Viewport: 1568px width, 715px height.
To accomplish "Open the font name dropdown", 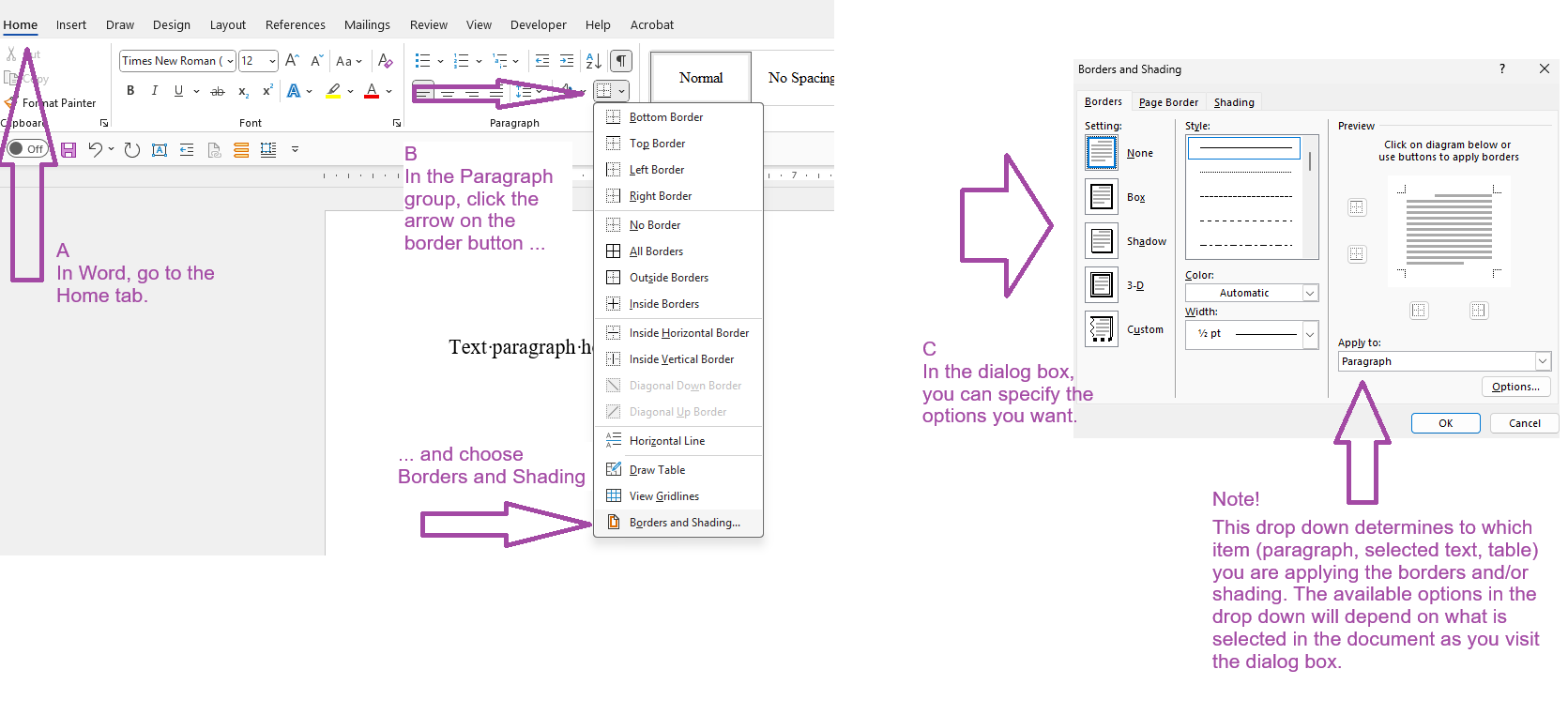I will 230,61.
